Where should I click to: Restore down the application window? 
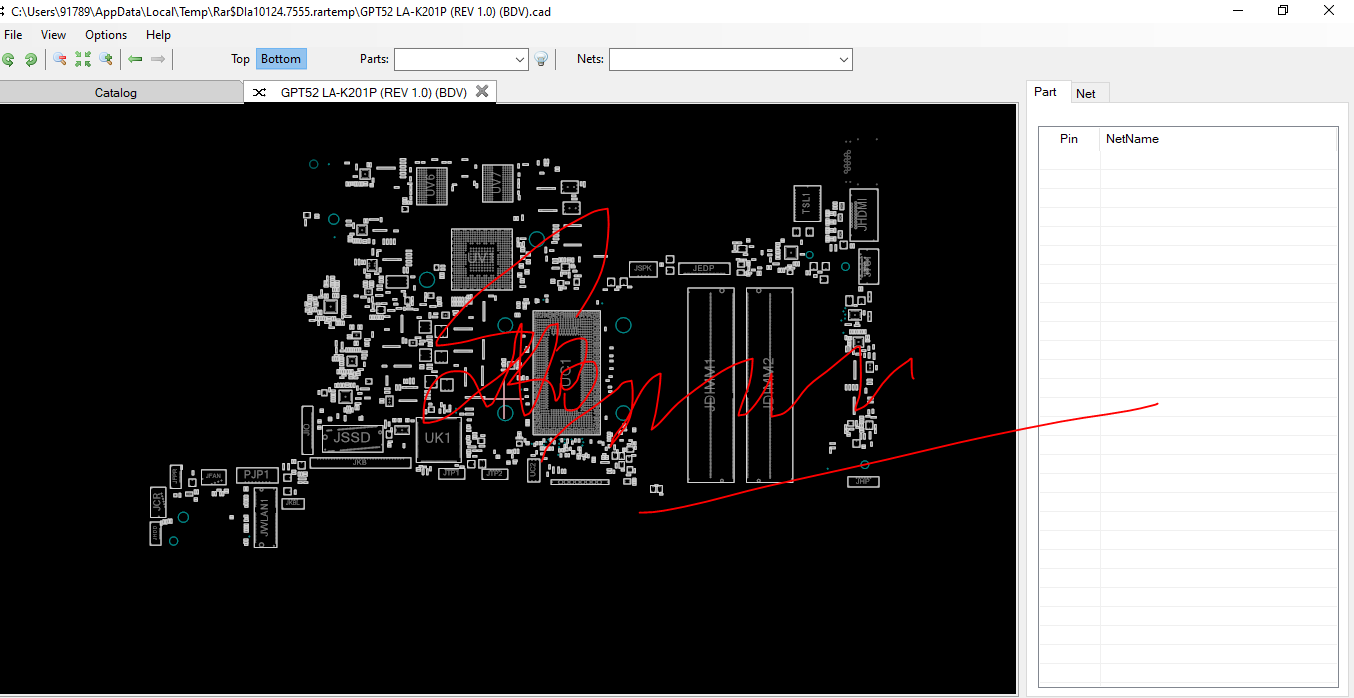tap(1282, 10)
